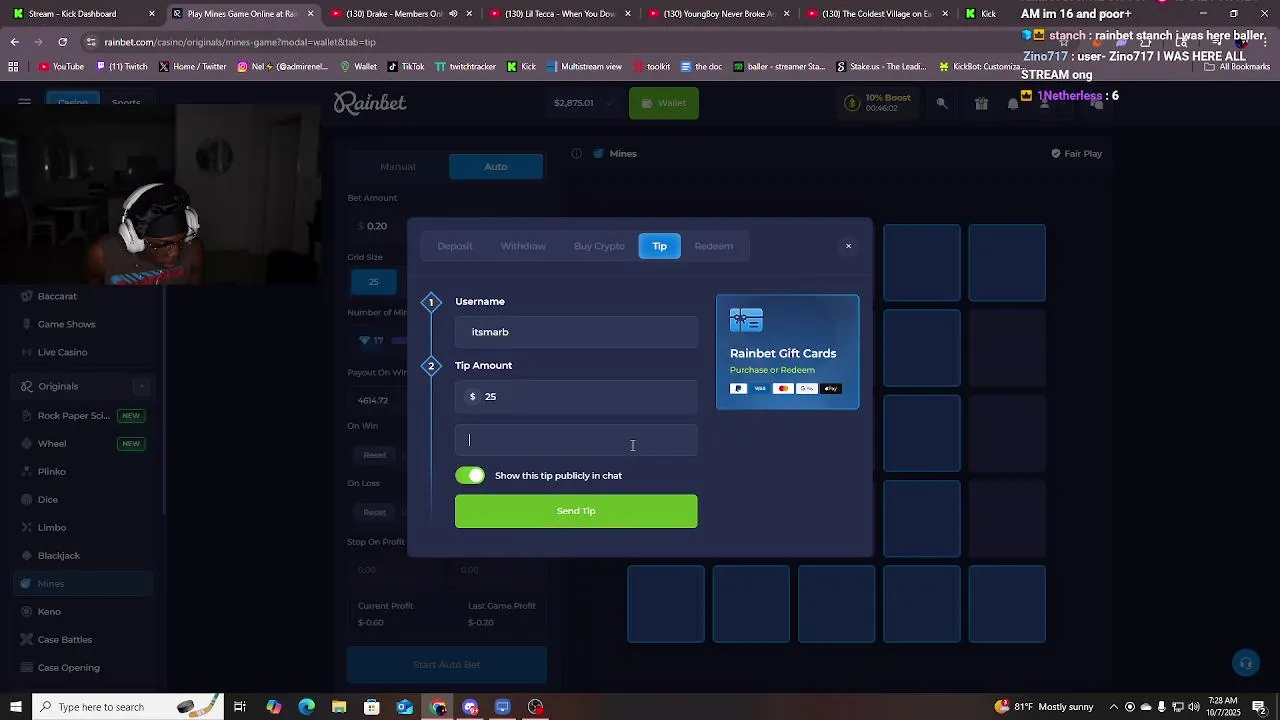Open the notifications bell icon
The width and height of the screenshot is (1280, 720).
[x=1013, y=103]
